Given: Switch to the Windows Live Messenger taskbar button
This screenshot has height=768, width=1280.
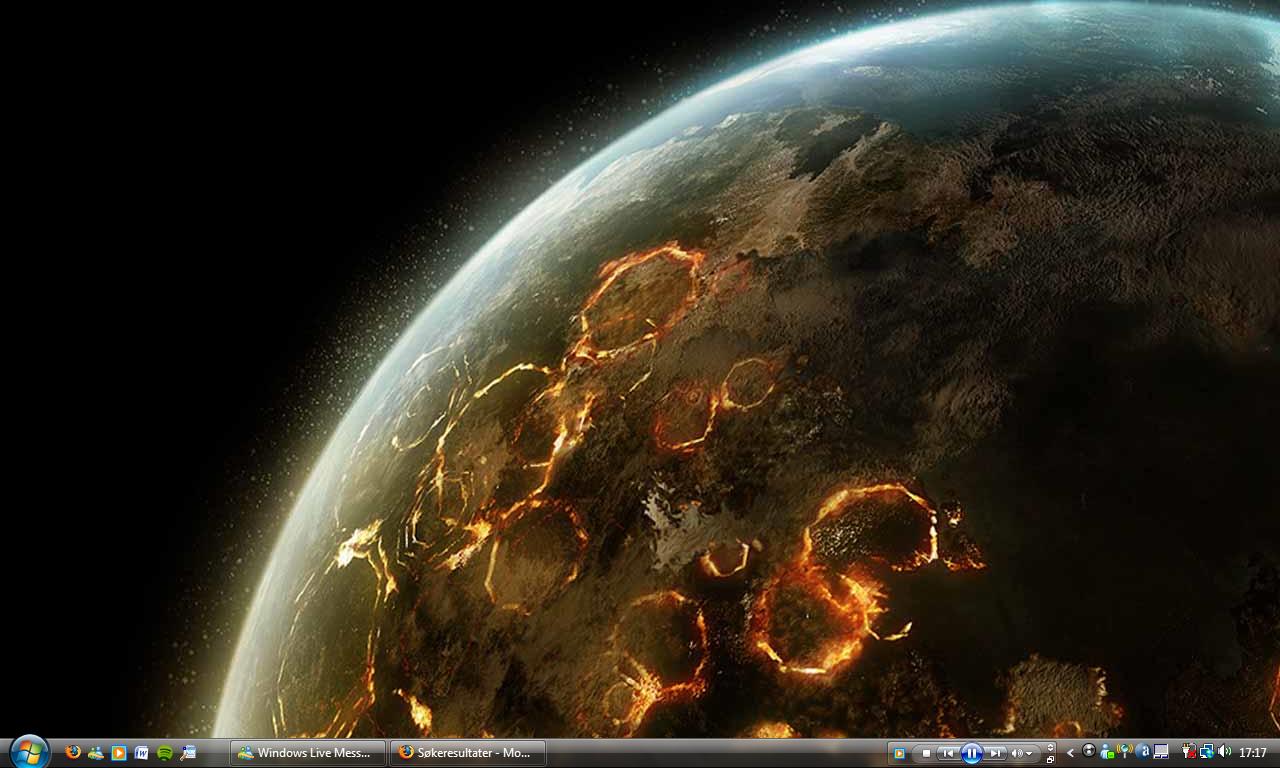Looking at the screenshot, I should coord(308,753).
